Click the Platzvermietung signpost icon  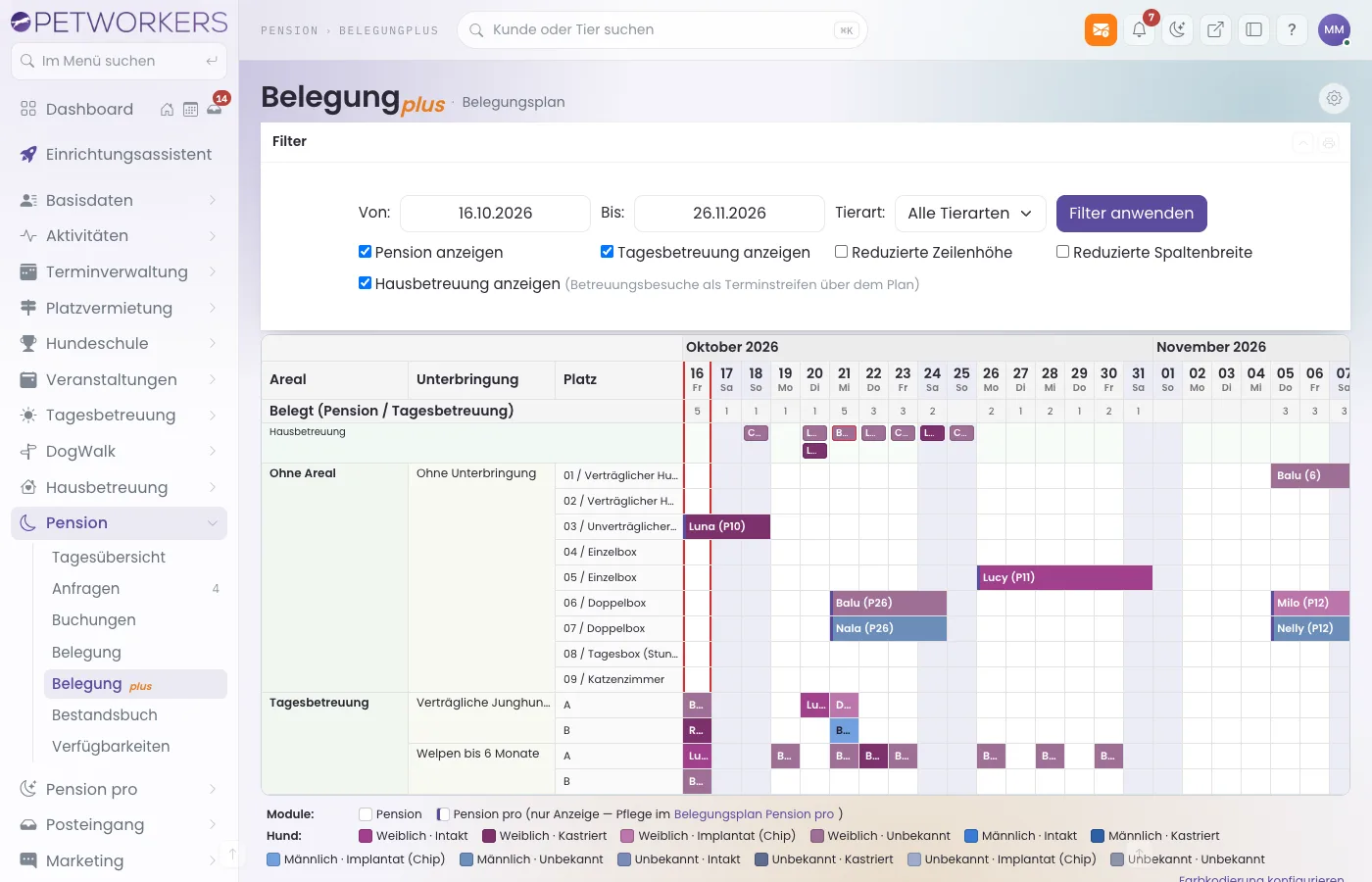click(28, 308)
